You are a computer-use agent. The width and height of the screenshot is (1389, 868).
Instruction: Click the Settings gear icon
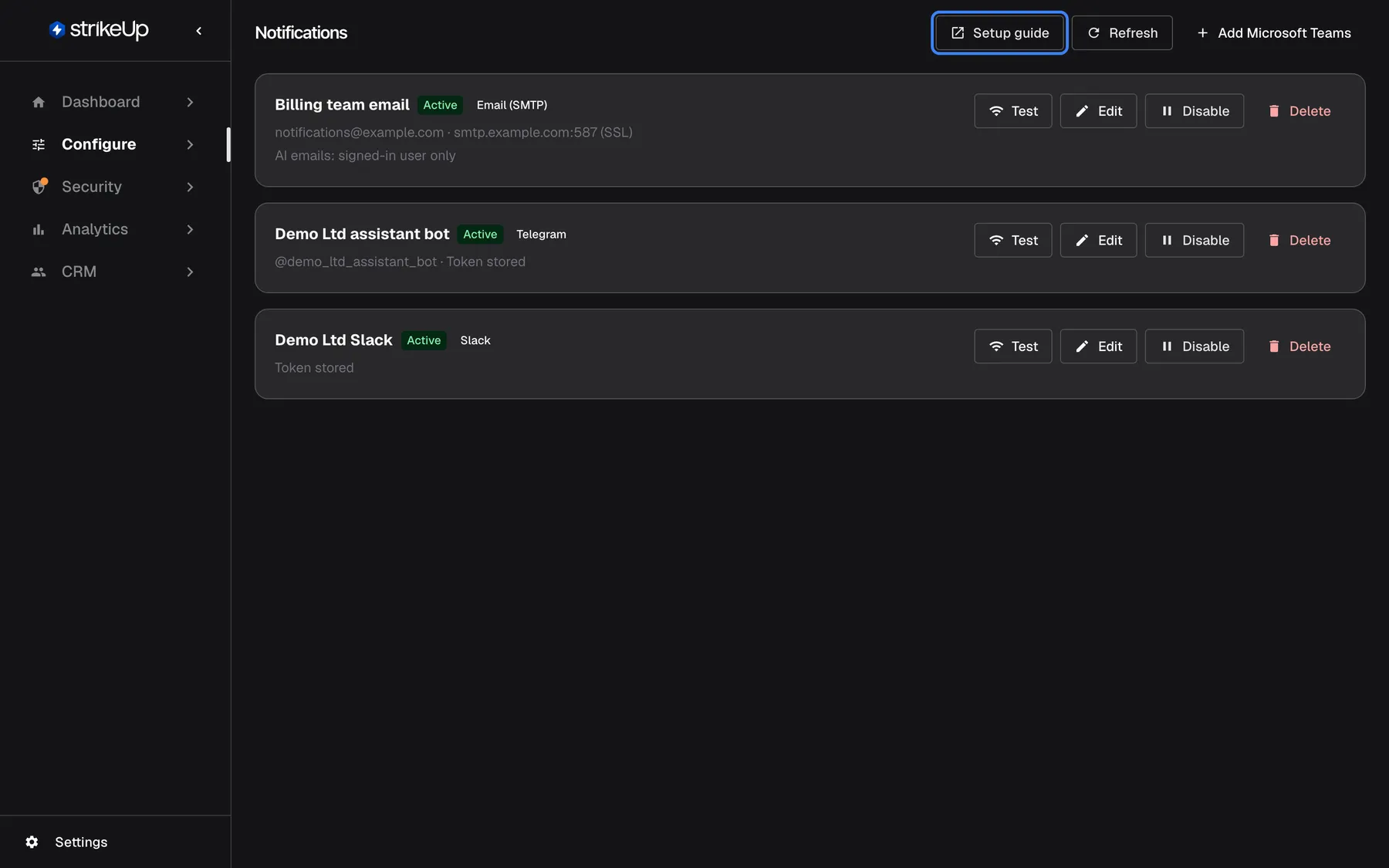point(32,842)
